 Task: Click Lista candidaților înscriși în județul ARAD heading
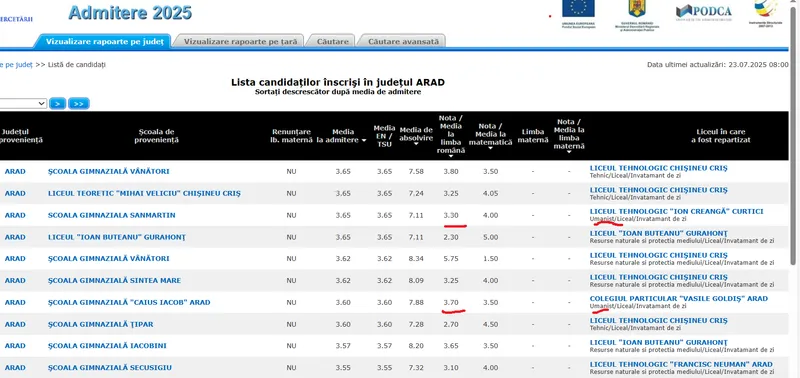tap(338, 82)
